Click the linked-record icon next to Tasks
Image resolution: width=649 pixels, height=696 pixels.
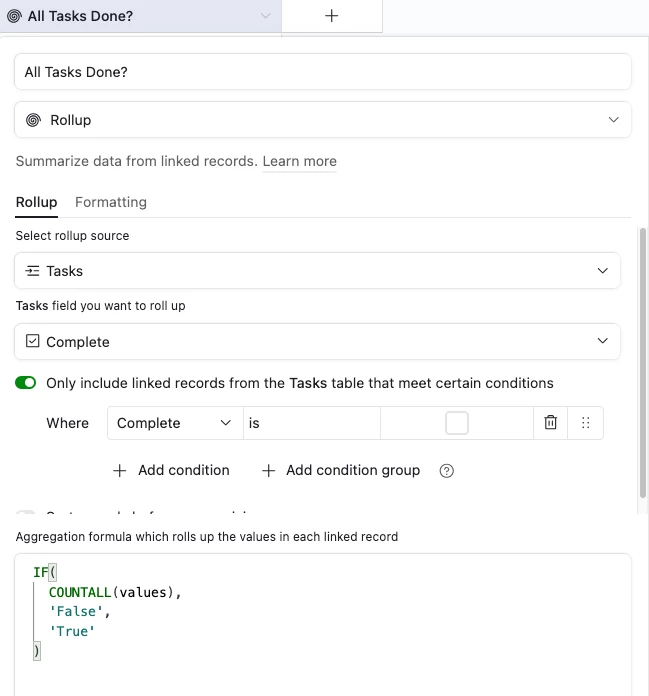pyautogui.click(x=33, y=271)
